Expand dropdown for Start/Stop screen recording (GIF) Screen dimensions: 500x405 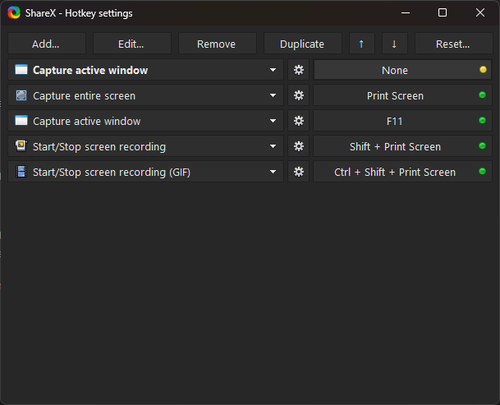tap(273, 172)
